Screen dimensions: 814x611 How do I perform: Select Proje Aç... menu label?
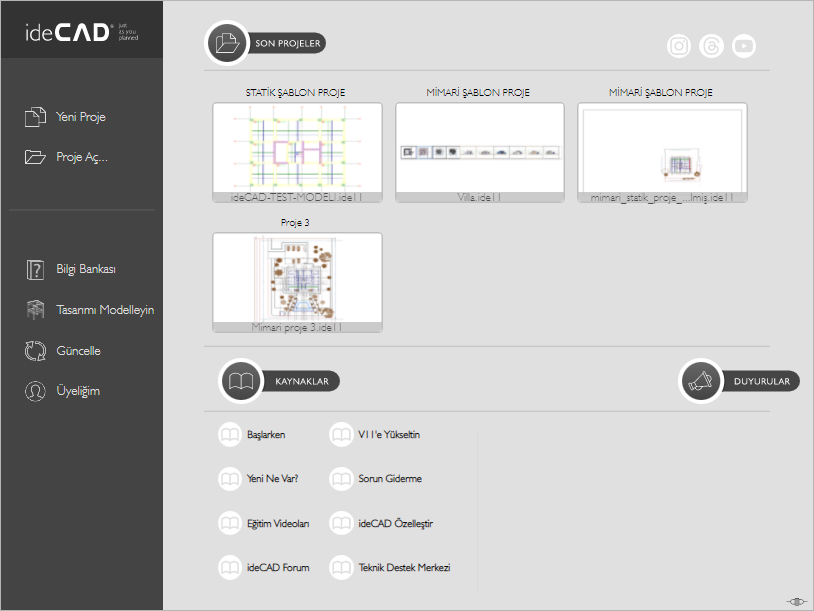(x=82, y=157)
